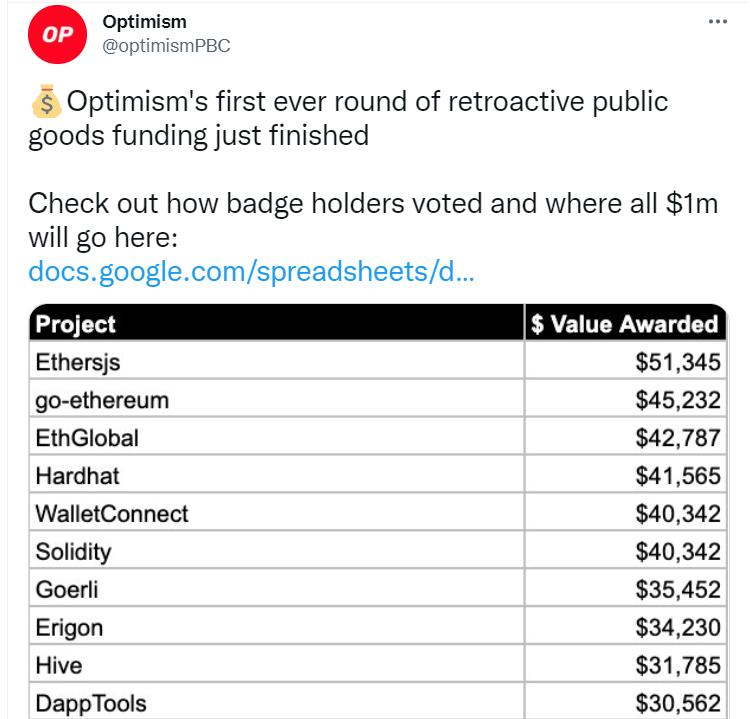The image size is (750, 719).
Task: Click the Hardhat row in table
Action: [77, 476]
